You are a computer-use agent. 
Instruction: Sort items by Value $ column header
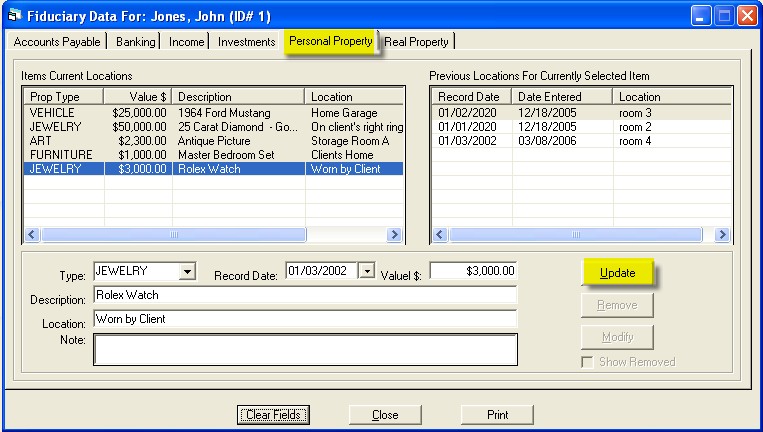pos(138,96)
